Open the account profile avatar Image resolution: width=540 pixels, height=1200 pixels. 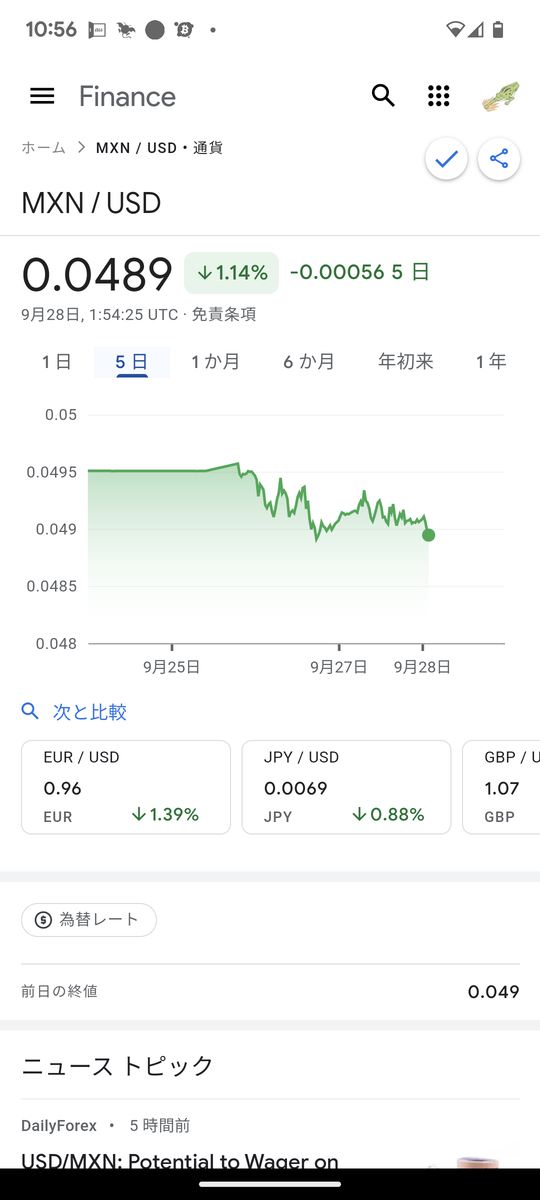click(500, 96)
